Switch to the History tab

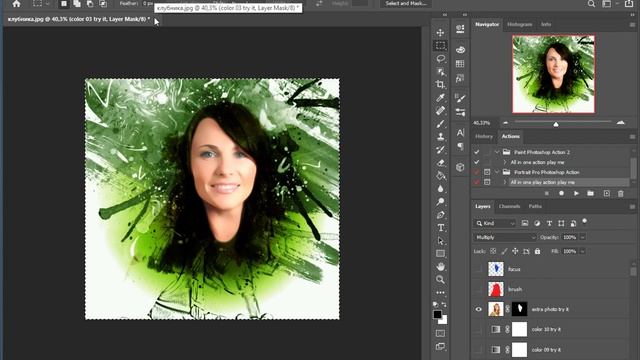pyautogui.click(x=484, y=136)
